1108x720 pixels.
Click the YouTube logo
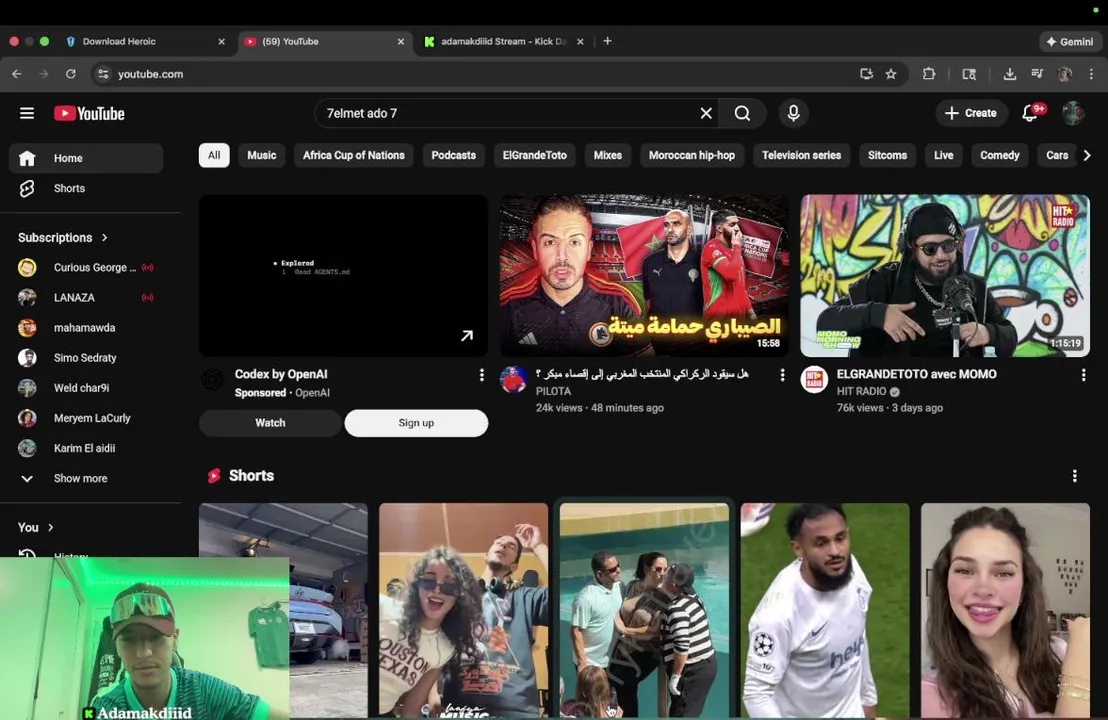pos(89,113)
